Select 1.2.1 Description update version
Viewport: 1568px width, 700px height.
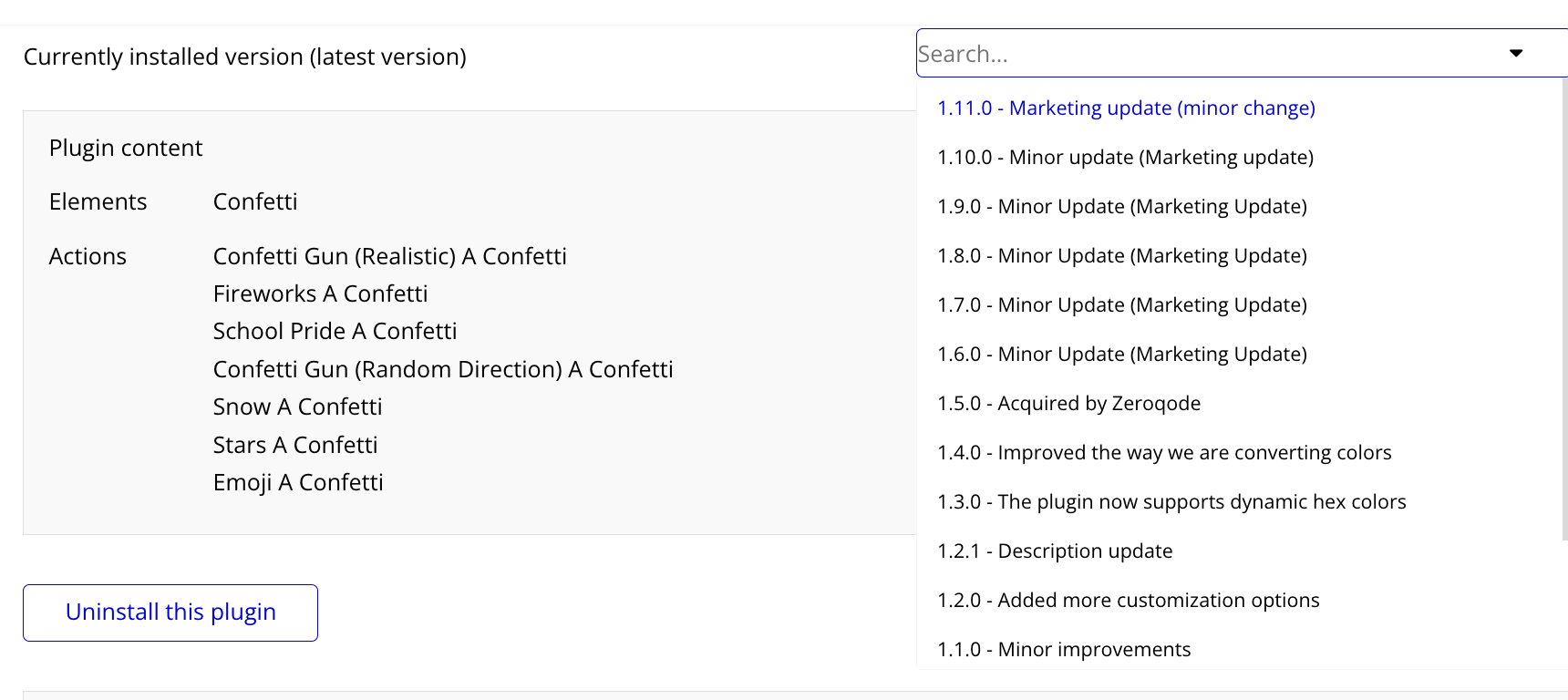coord(1055,551)
